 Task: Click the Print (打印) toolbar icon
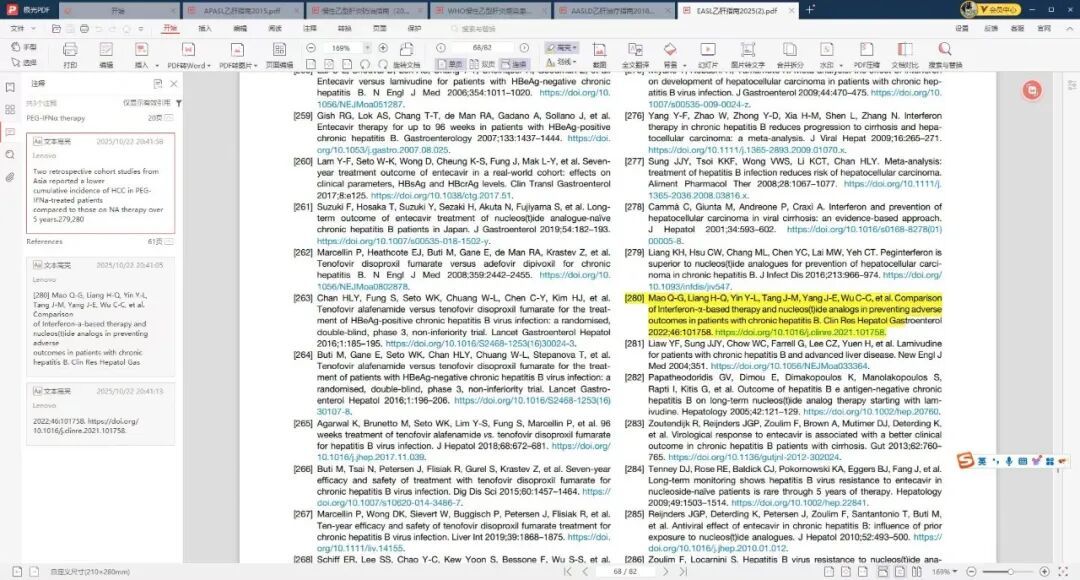[x=70, y=53]
